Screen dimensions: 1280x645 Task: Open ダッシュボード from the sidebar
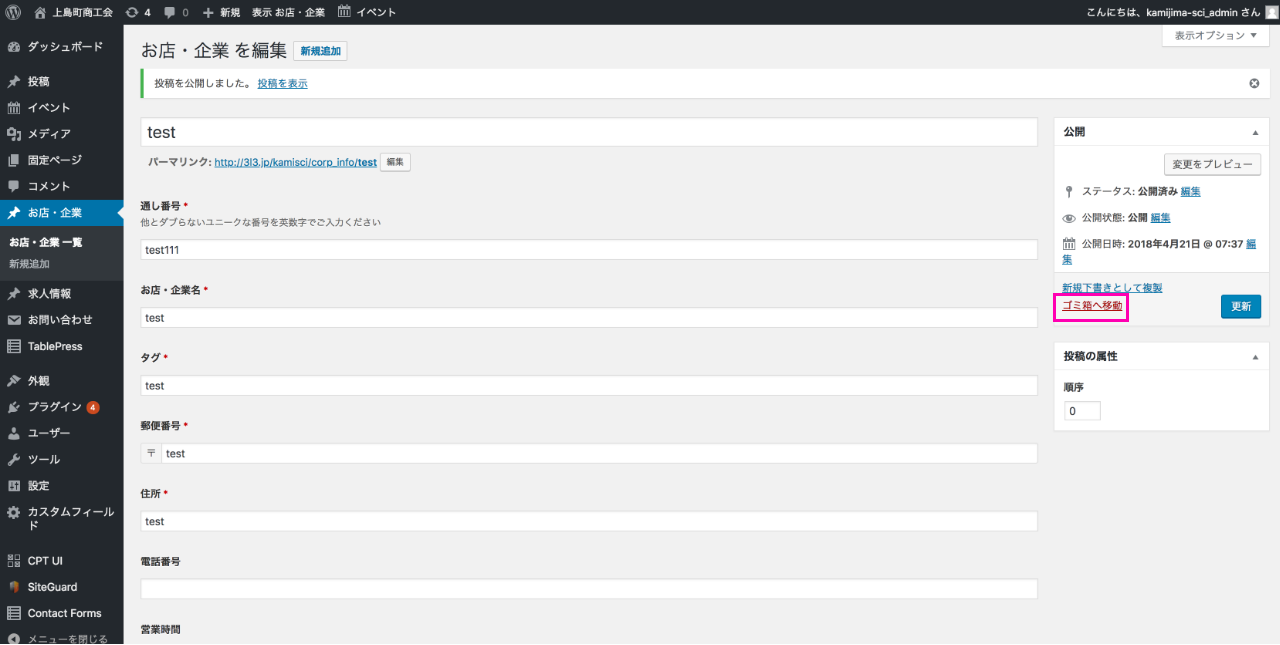click(x=64, y=47)
